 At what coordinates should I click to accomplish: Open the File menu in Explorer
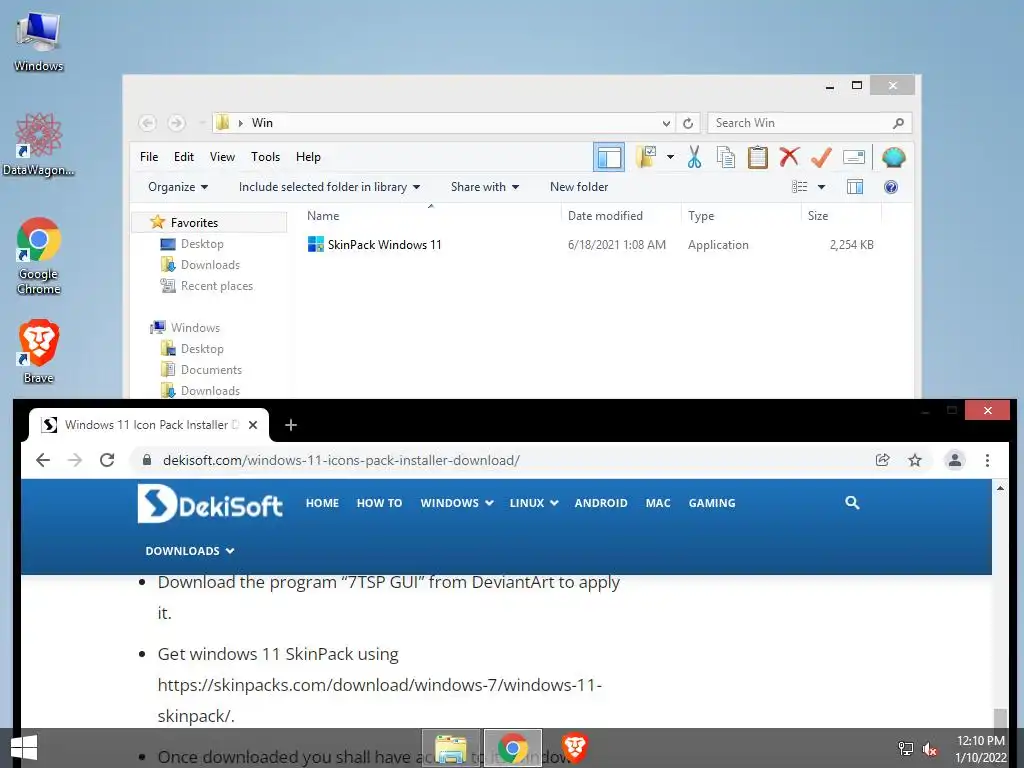[149, 157]
